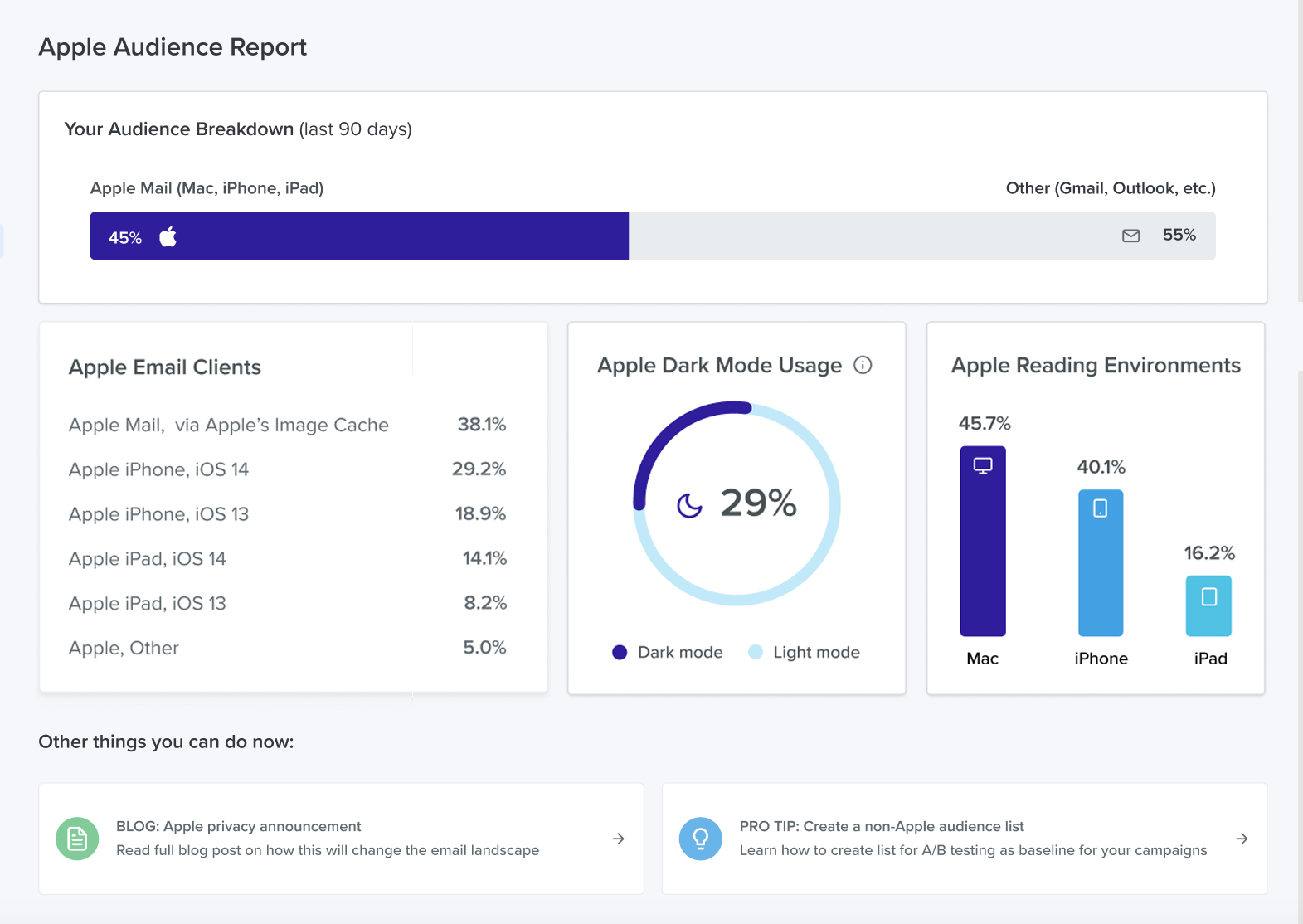Click the Other things you can do now heading

(x=166, y=742)
